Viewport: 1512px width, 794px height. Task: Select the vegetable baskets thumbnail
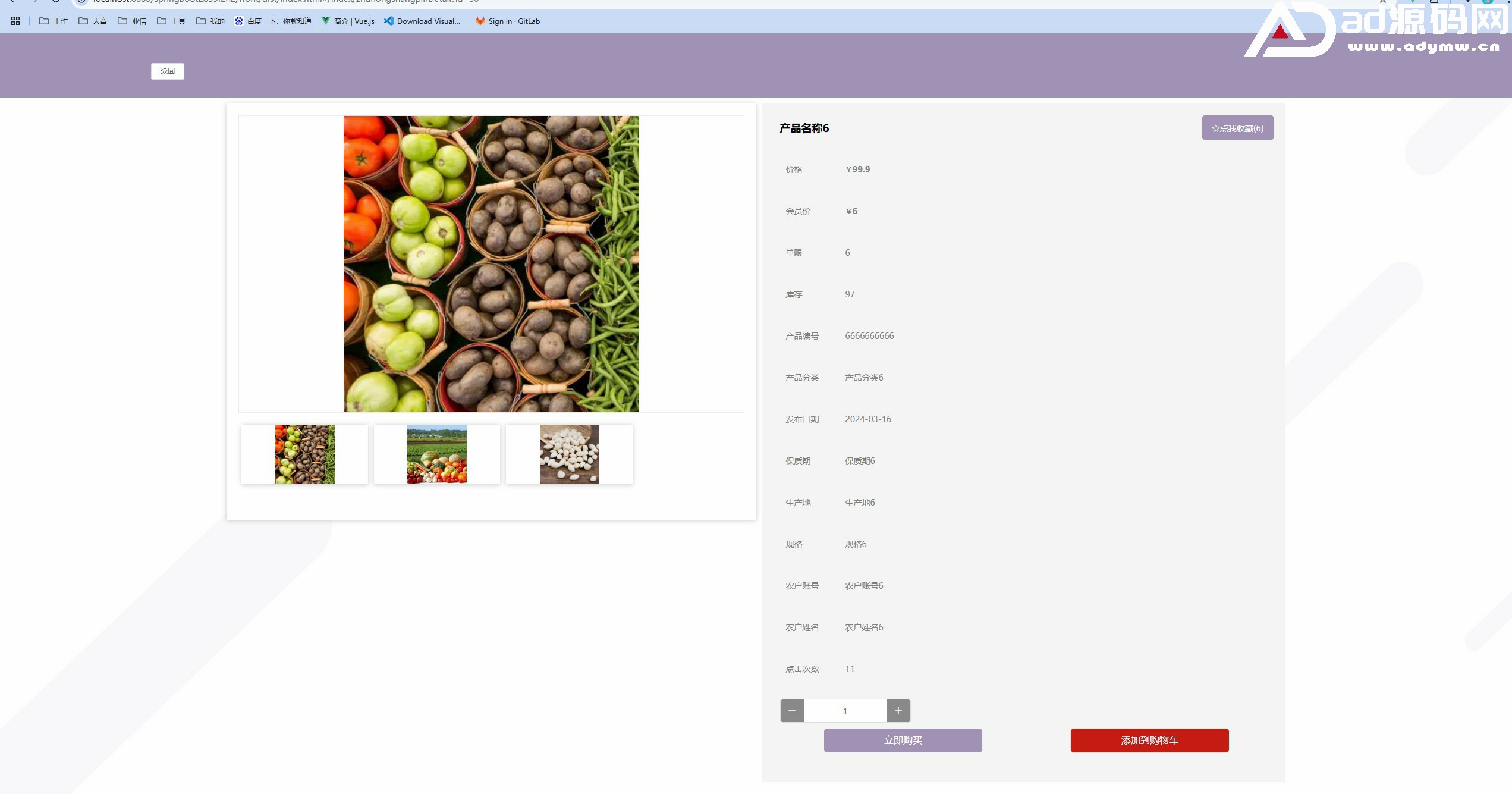tap(304, 454)
